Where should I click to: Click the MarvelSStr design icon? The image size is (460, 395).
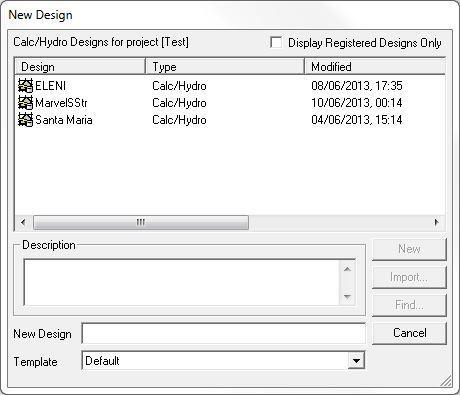pyautogui.click(x=25, y=103)
